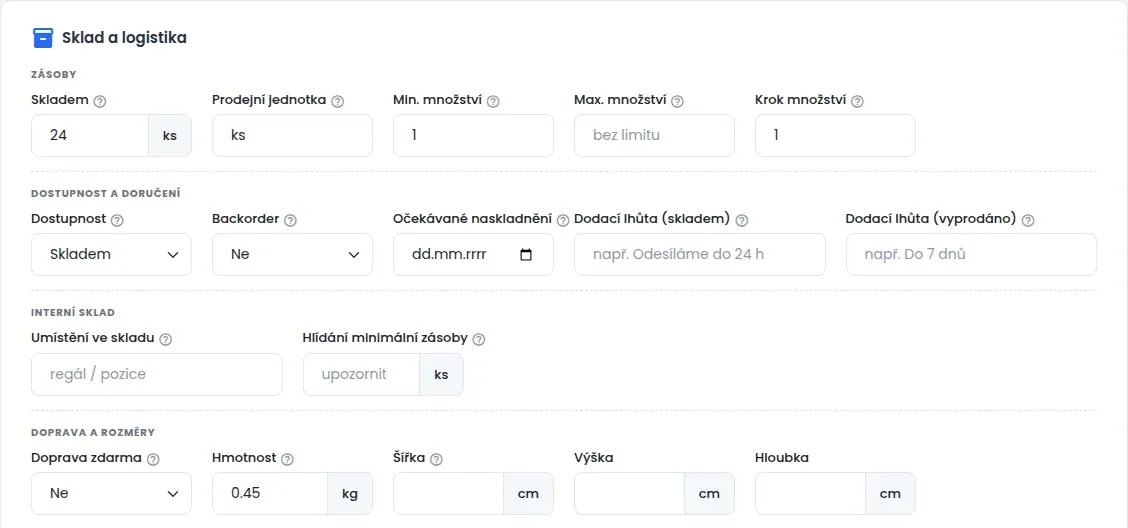This screenshot has width=1128, height=528.
Task: Focus the Prodejní jednotka field
Action: tap(292, 135)
